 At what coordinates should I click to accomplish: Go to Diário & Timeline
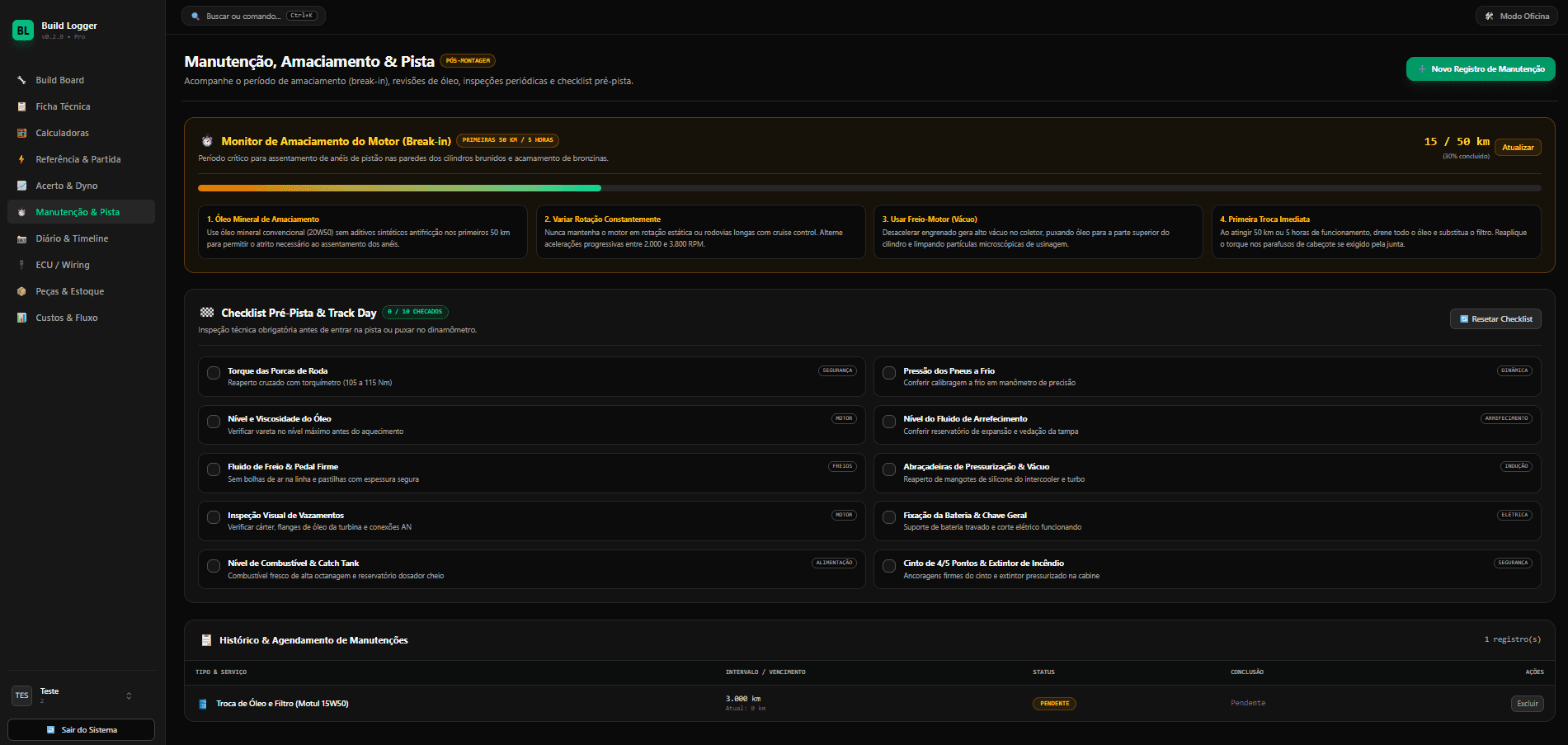pyautogui.click(x=81, y=238)
